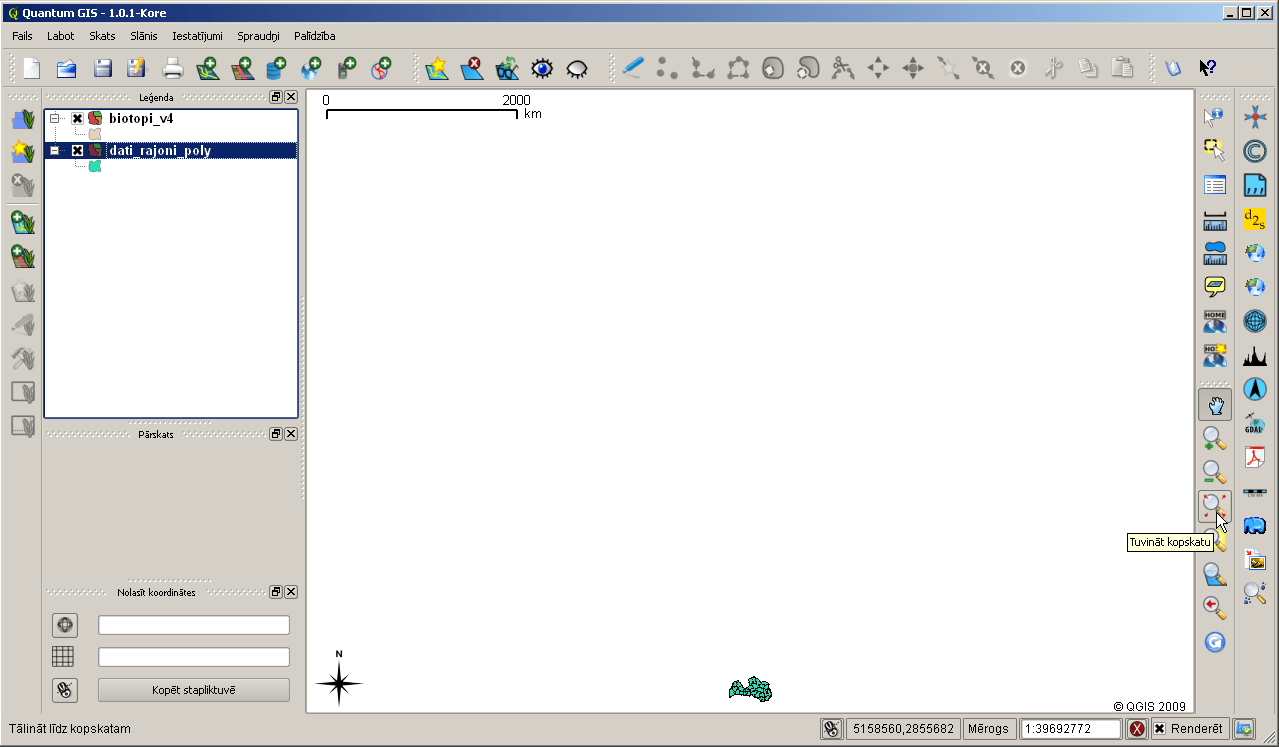Select measure line ruler tool
This screenshot has height=747, width=1279.
pyautogui.click(x=1215, y=219)
